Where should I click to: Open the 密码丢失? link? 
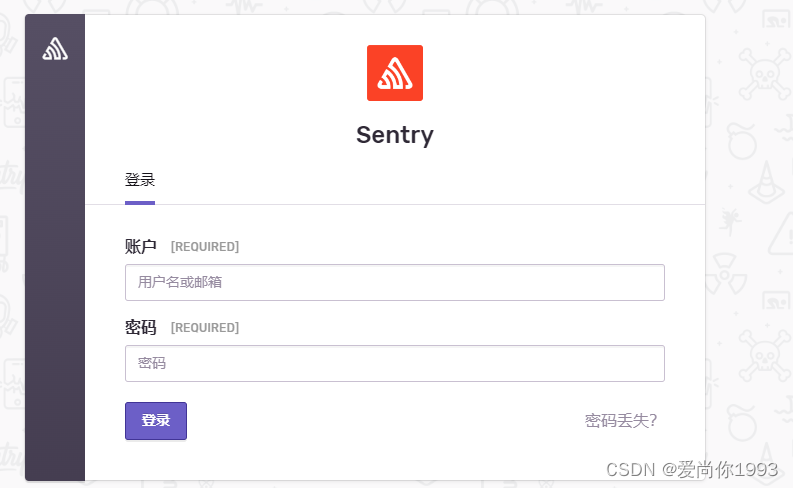coord(621,421)
